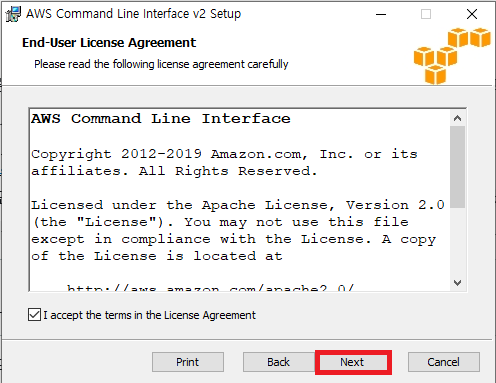Click the license text scroll-up arrow
Image resolution: width=496 pixels, height=383 pixels.
click(457, 118)
